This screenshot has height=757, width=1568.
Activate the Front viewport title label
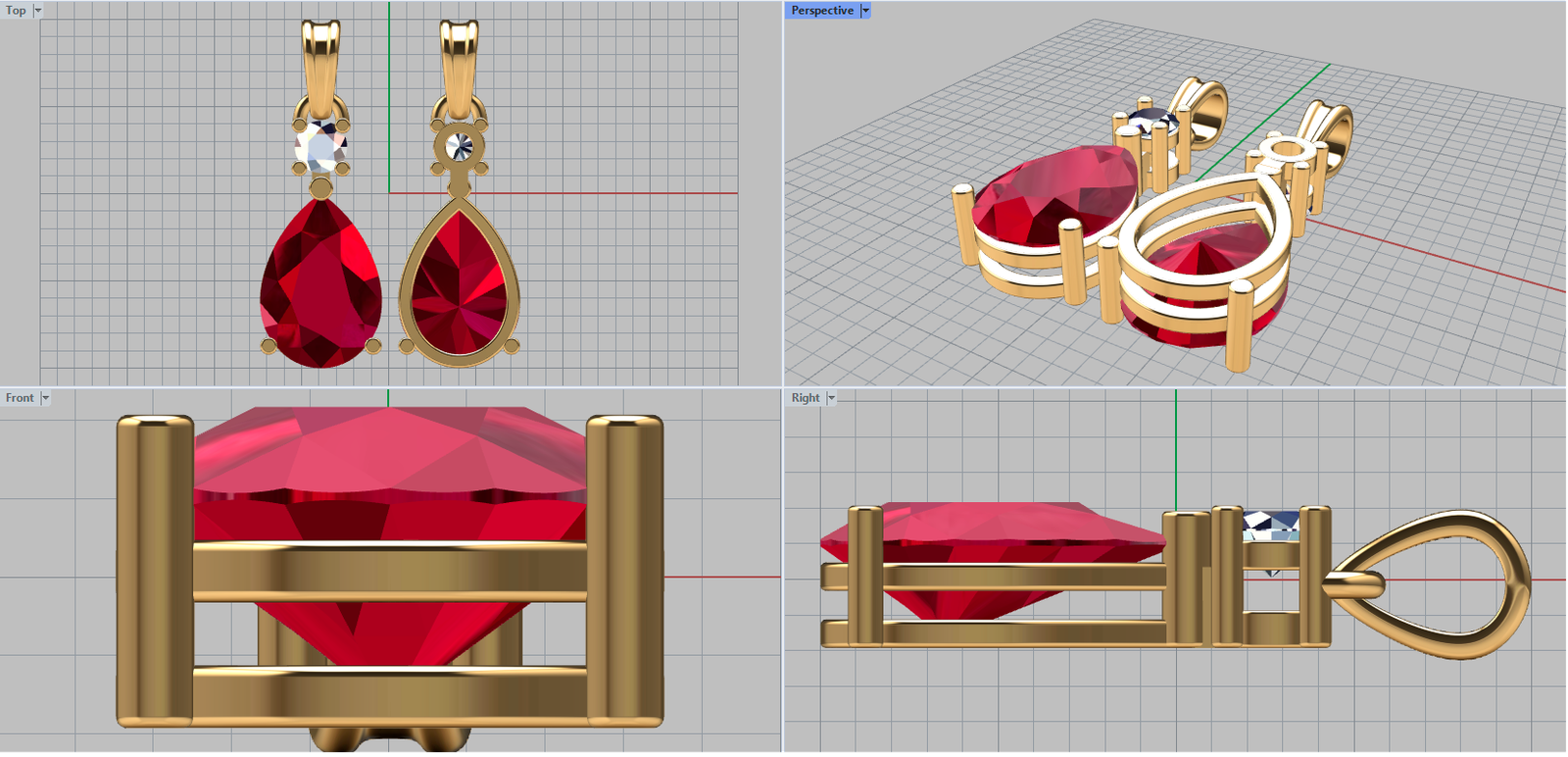[x=20, y=398]
